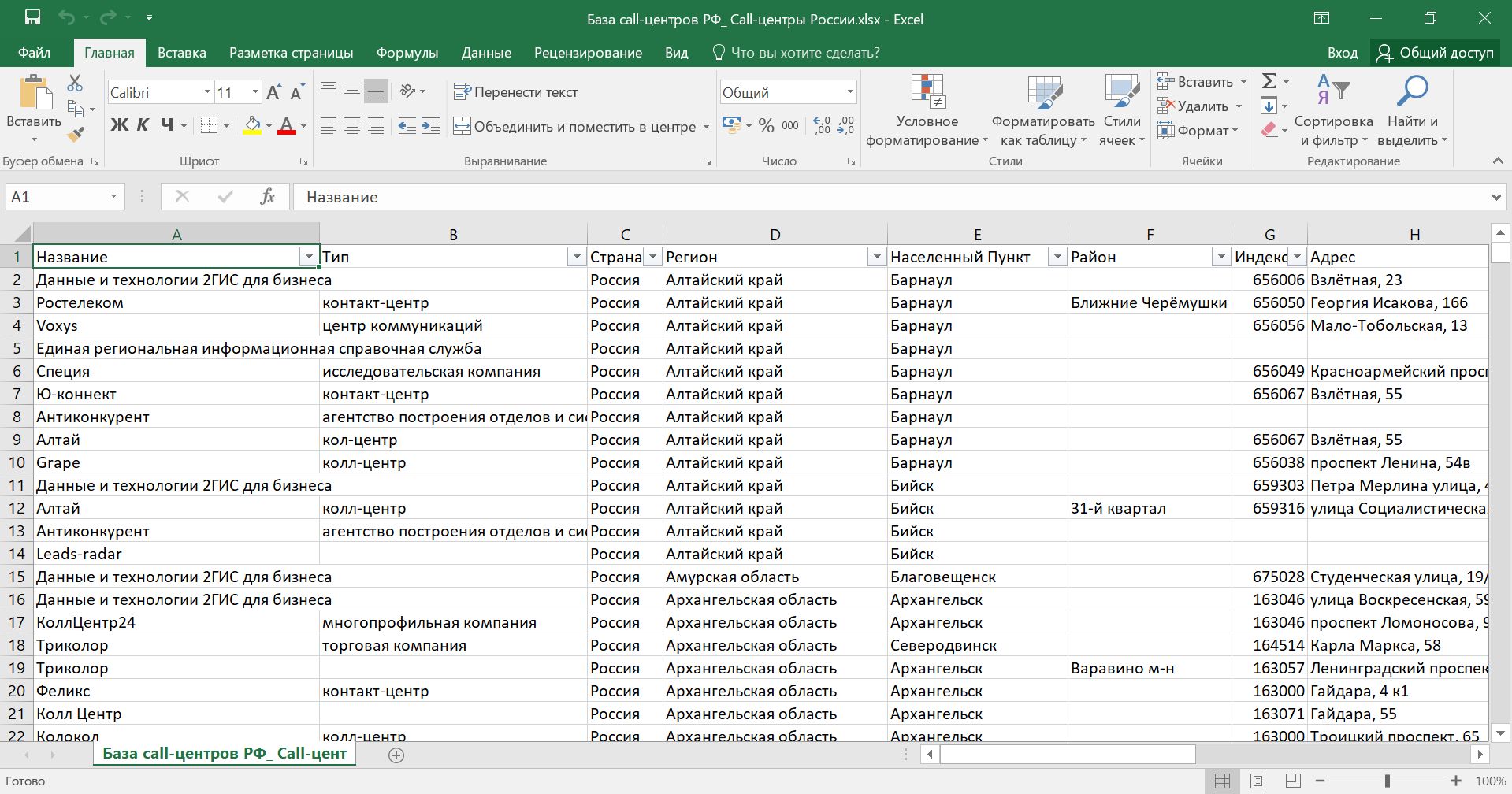Toggle bold formatting
Screen dimensions: 1512x794
pyautogui.click(x=120, y=125)
